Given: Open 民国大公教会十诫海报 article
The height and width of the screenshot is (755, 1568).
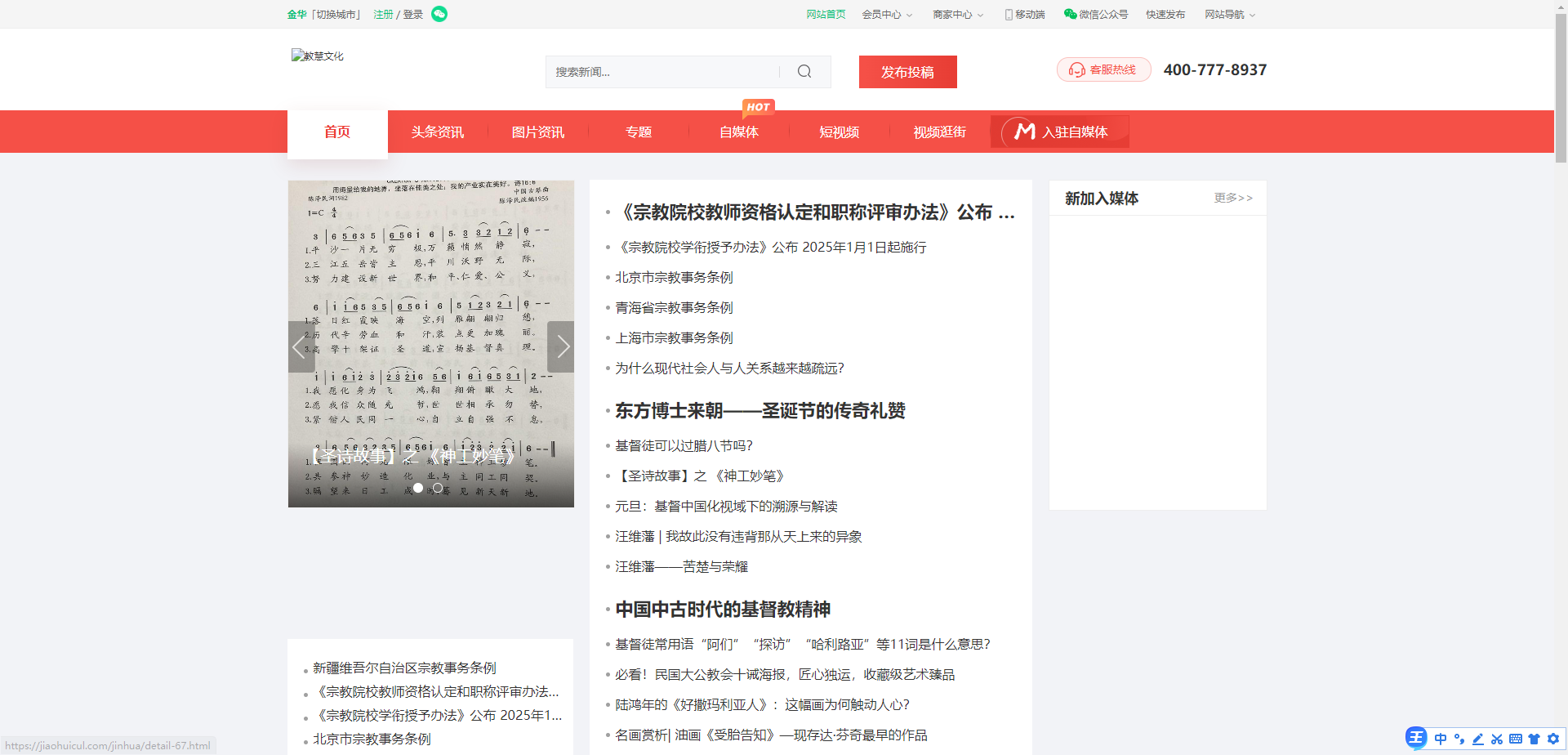Looking at the screenshot, I should 785,674.
